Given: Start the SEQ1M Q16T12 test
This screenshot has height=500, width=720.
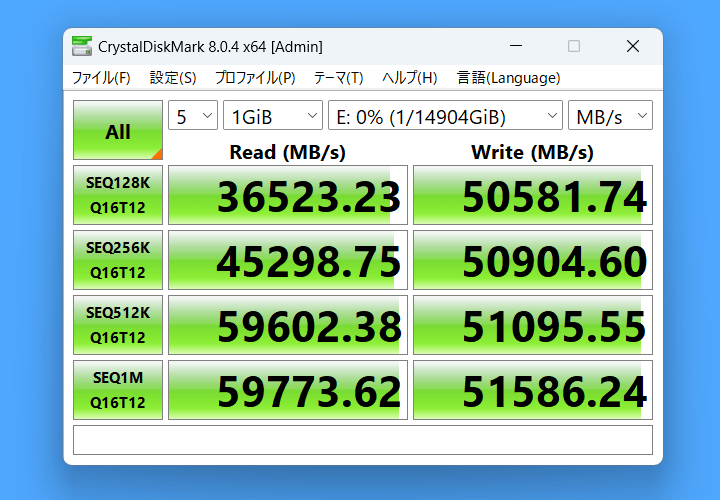Looking at the screenshot, I should click(x=118, y=390).
